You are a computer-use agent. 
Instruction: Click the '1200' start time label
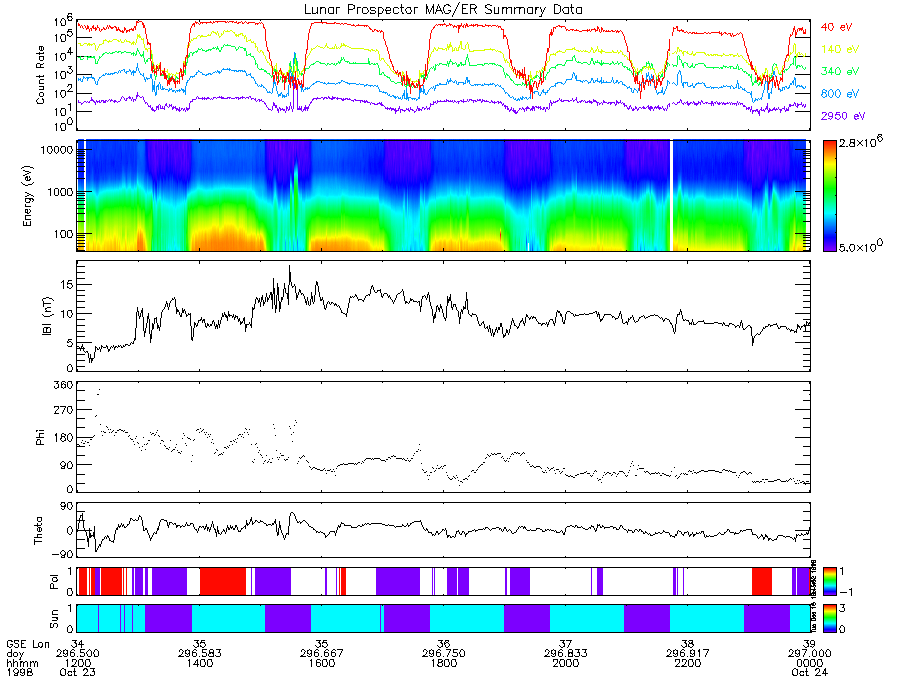point(77,663)
